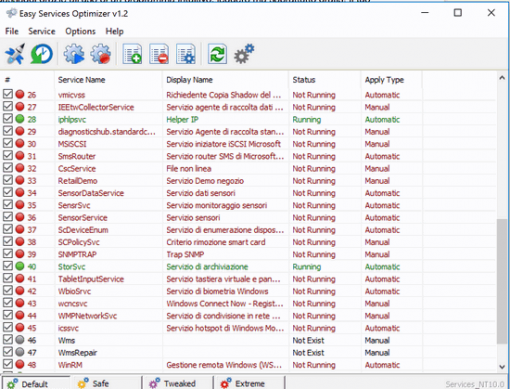Click the gear with red stop icon

coord(101,54)
